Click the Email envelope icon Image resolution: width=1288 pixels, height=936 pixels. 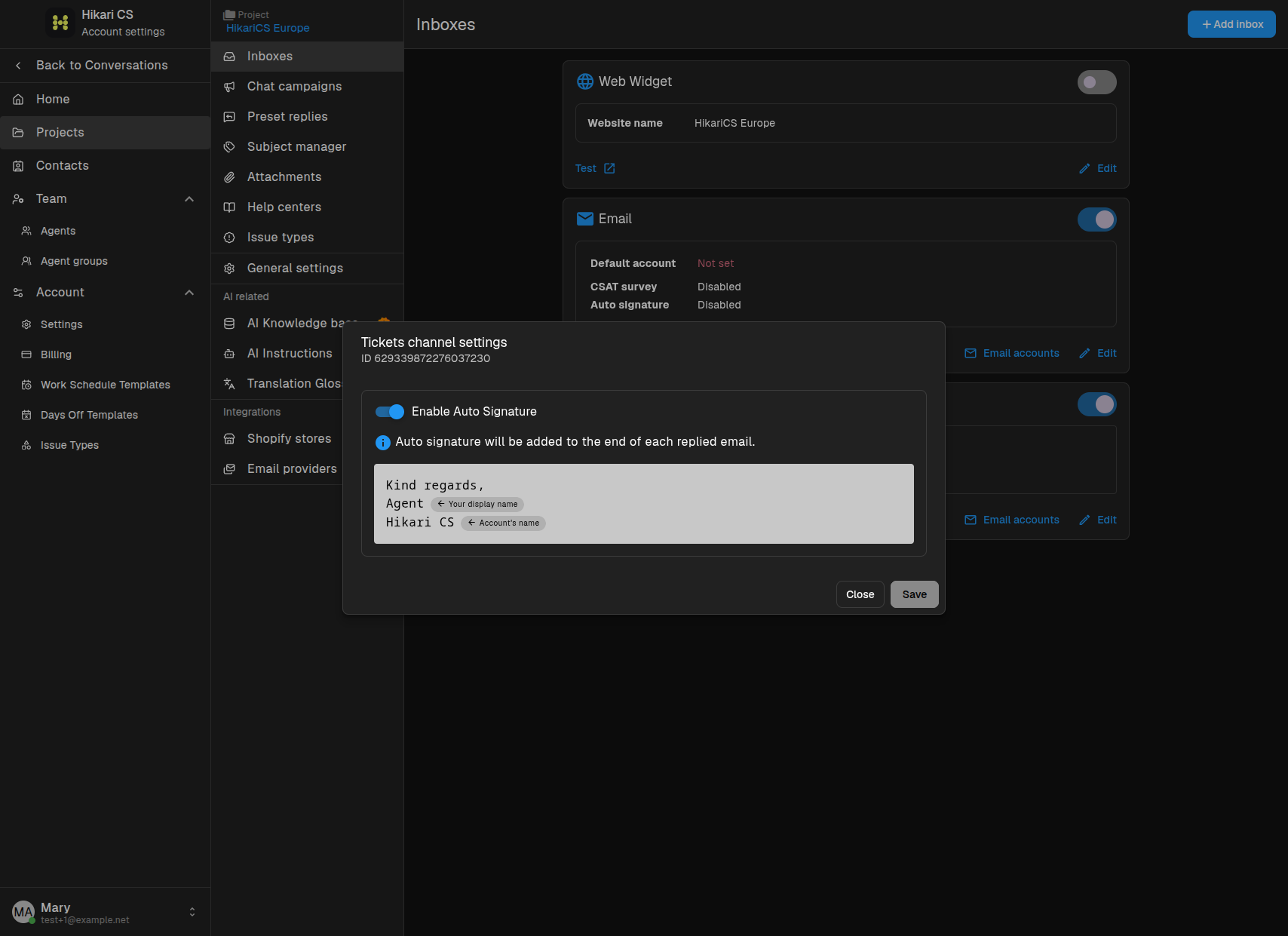click(x=585, y=219)
